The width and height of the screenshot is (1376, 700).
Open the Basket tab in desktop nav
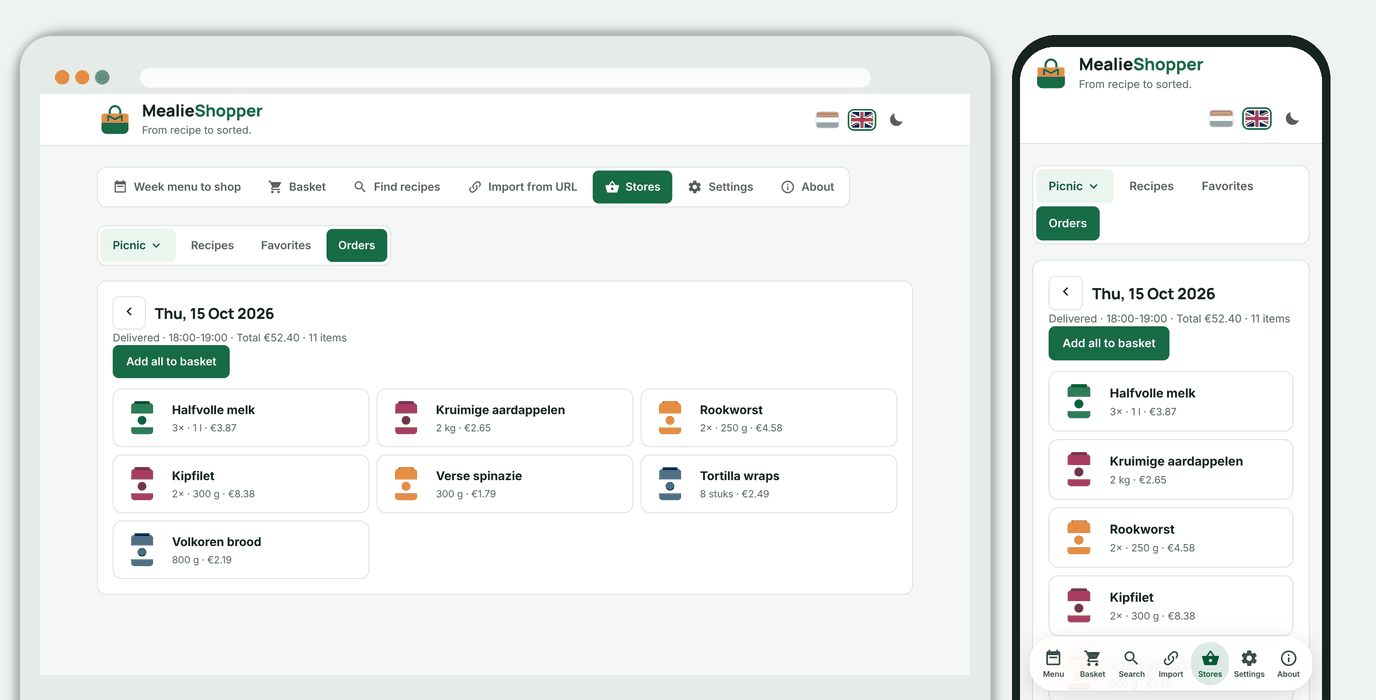point(297,187)
